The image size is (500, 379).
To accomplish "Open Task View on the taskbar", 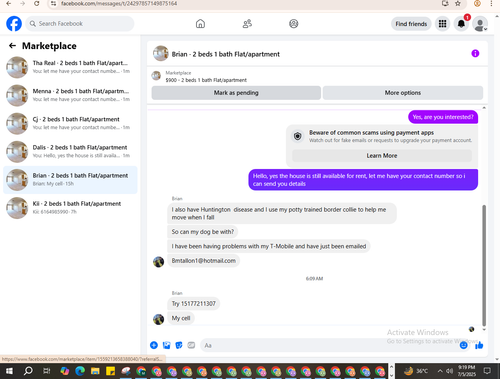I will click(x=47, y=371).
